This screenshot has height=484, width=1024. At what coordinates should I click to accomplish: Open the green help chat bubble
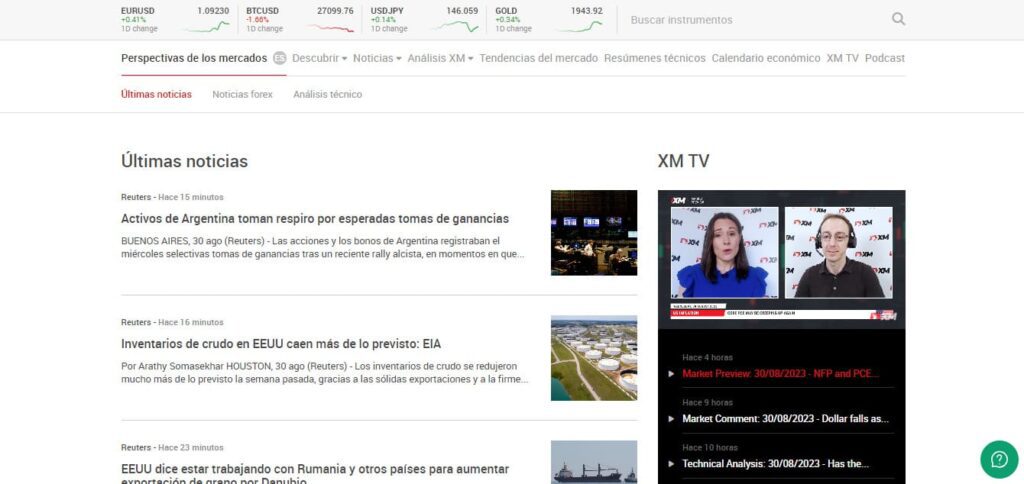pos(998,459)
